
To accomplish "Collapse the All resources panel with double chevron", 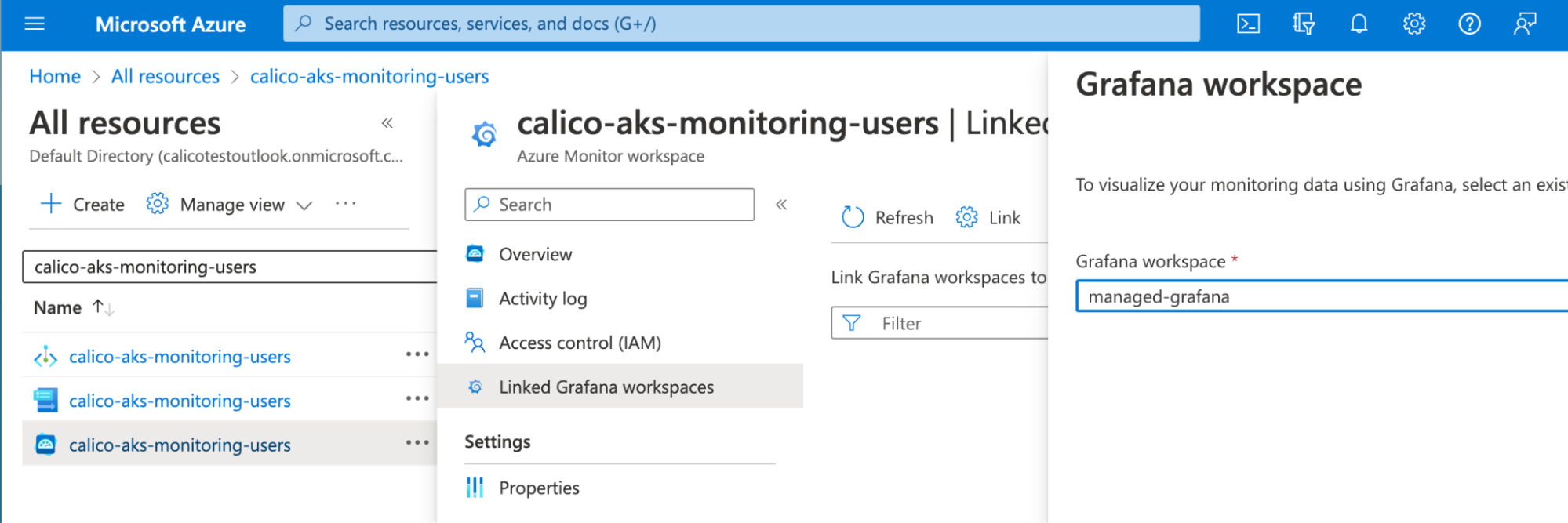I will point(387,123).
